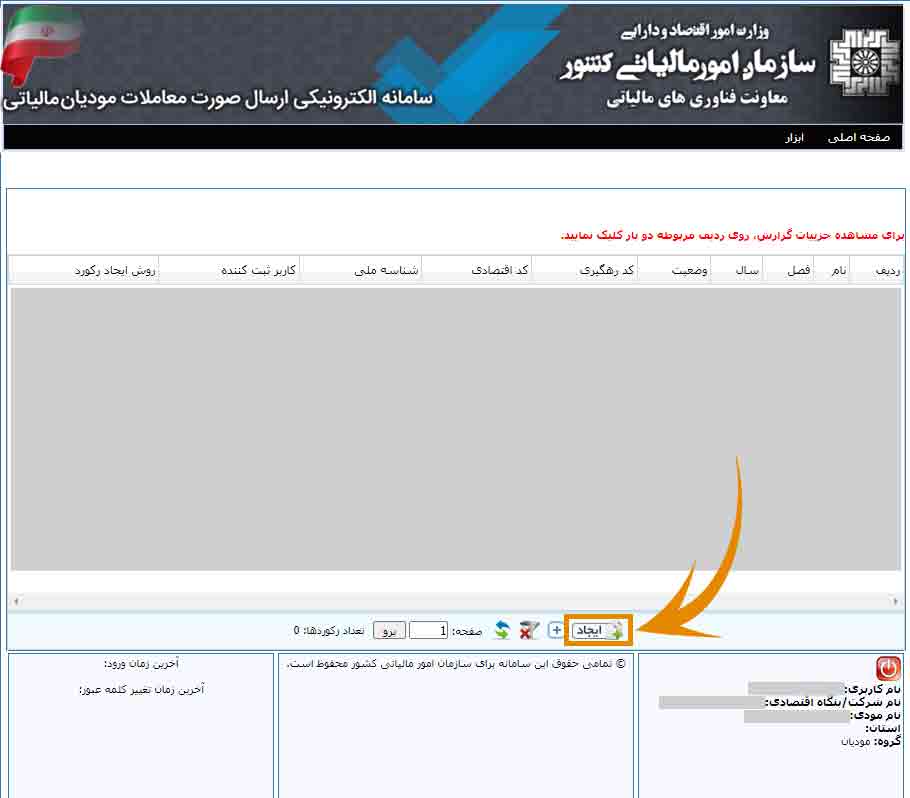Open the صفحه اصلی menu item
Screen dimensions: 910x798
[858, 137]
